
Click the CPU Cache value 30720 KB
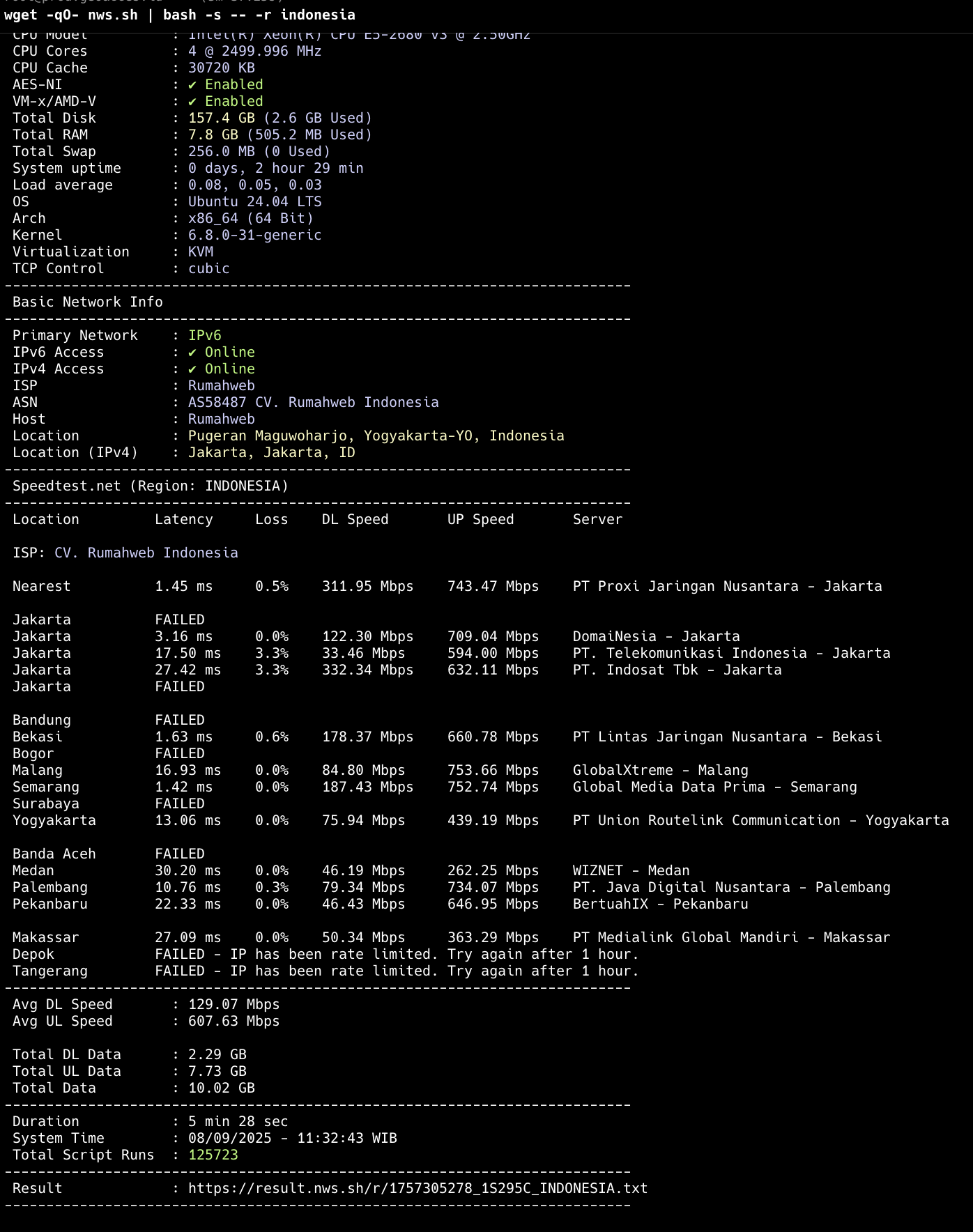point(222,68)
